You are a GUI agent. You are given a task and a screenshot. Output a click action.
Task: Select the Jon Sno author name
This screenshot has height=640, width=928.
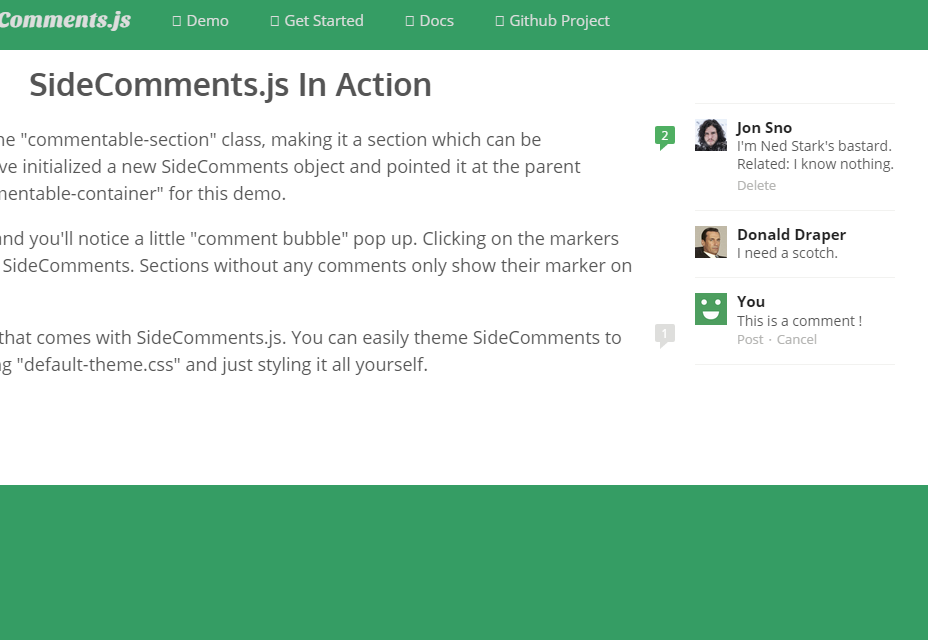click(764, 127)
